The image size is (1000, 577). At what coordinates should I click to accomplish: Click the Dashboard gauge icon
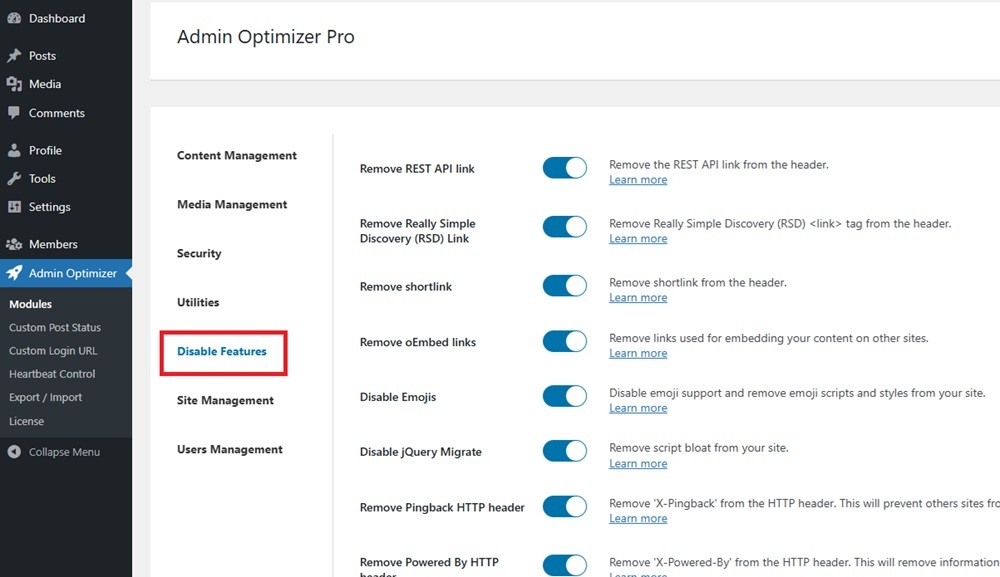(x=14, y=18)
